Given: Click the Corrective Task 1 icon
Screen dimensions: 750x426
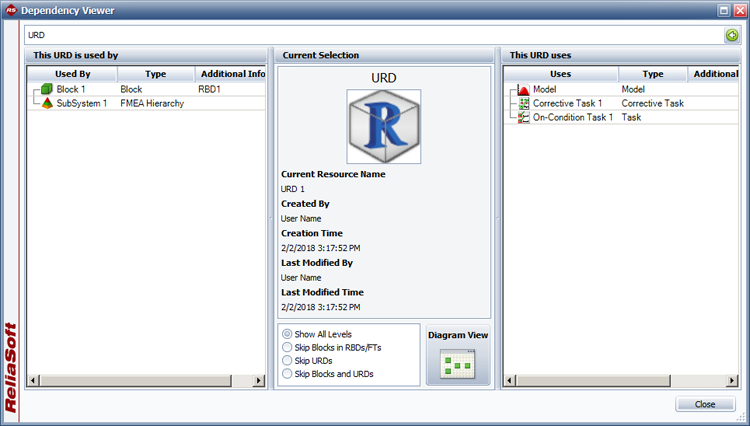Looking at the screenshot, I should point(523,103).
